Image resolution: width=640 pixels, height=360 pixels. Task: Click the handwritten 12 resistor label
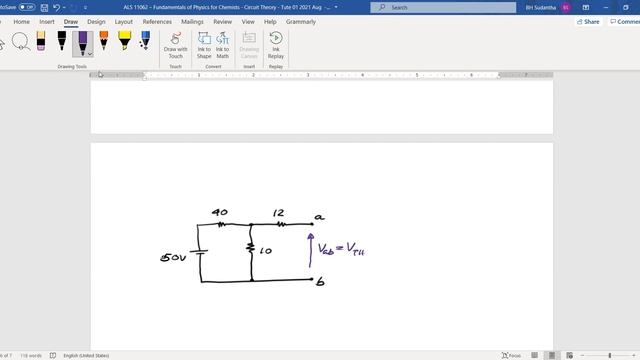coord(278,213)
